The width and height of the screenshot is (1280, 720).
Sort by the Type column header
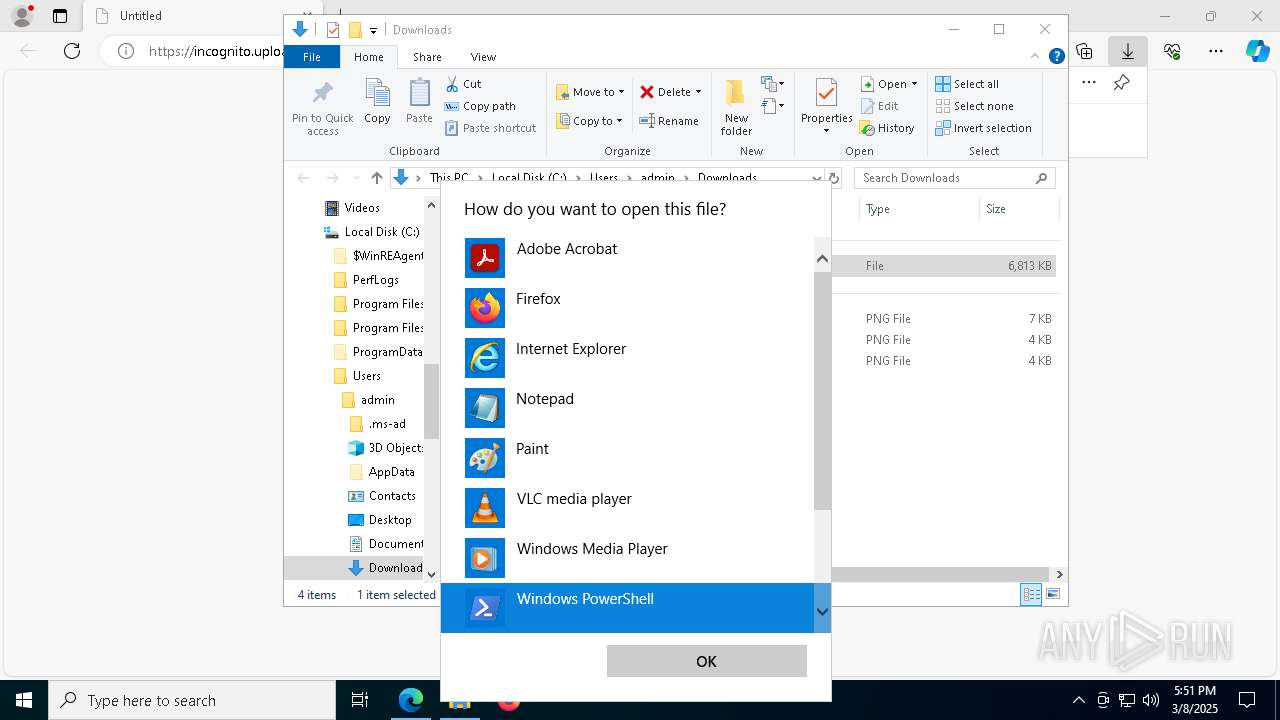point(919,209)
